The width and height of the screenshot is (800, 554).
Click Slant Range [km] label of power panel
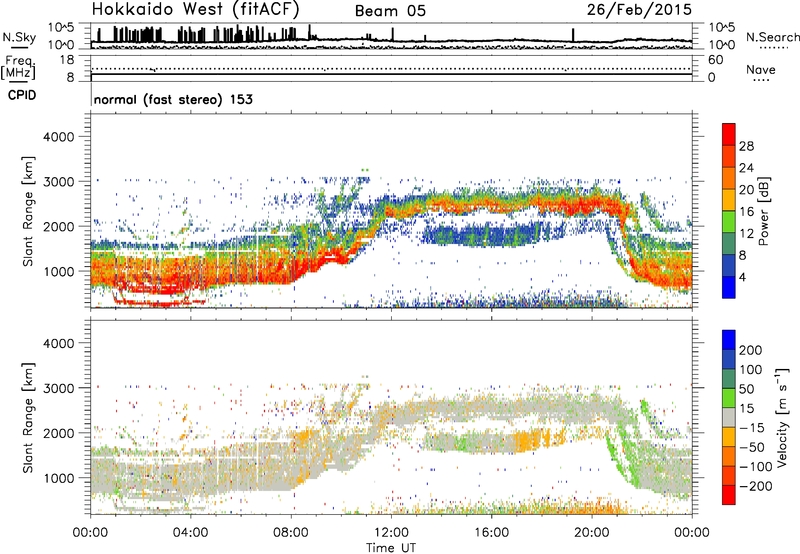coord(28,211)
